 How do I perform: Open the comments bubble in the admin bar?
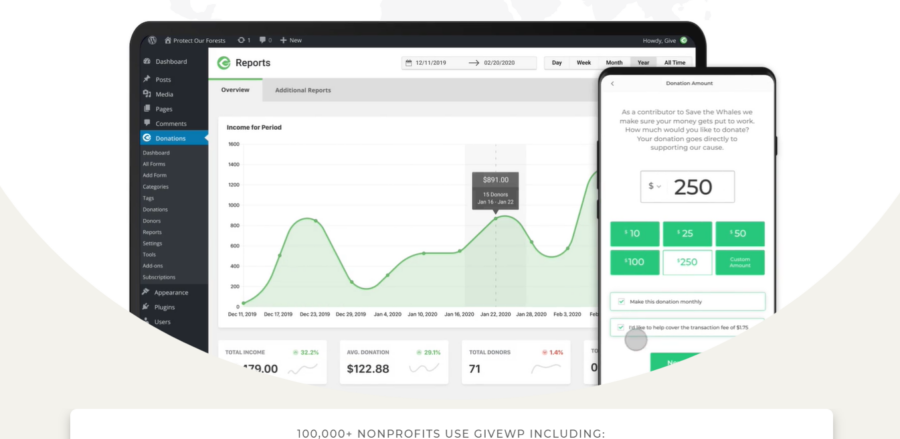(265, 40)
